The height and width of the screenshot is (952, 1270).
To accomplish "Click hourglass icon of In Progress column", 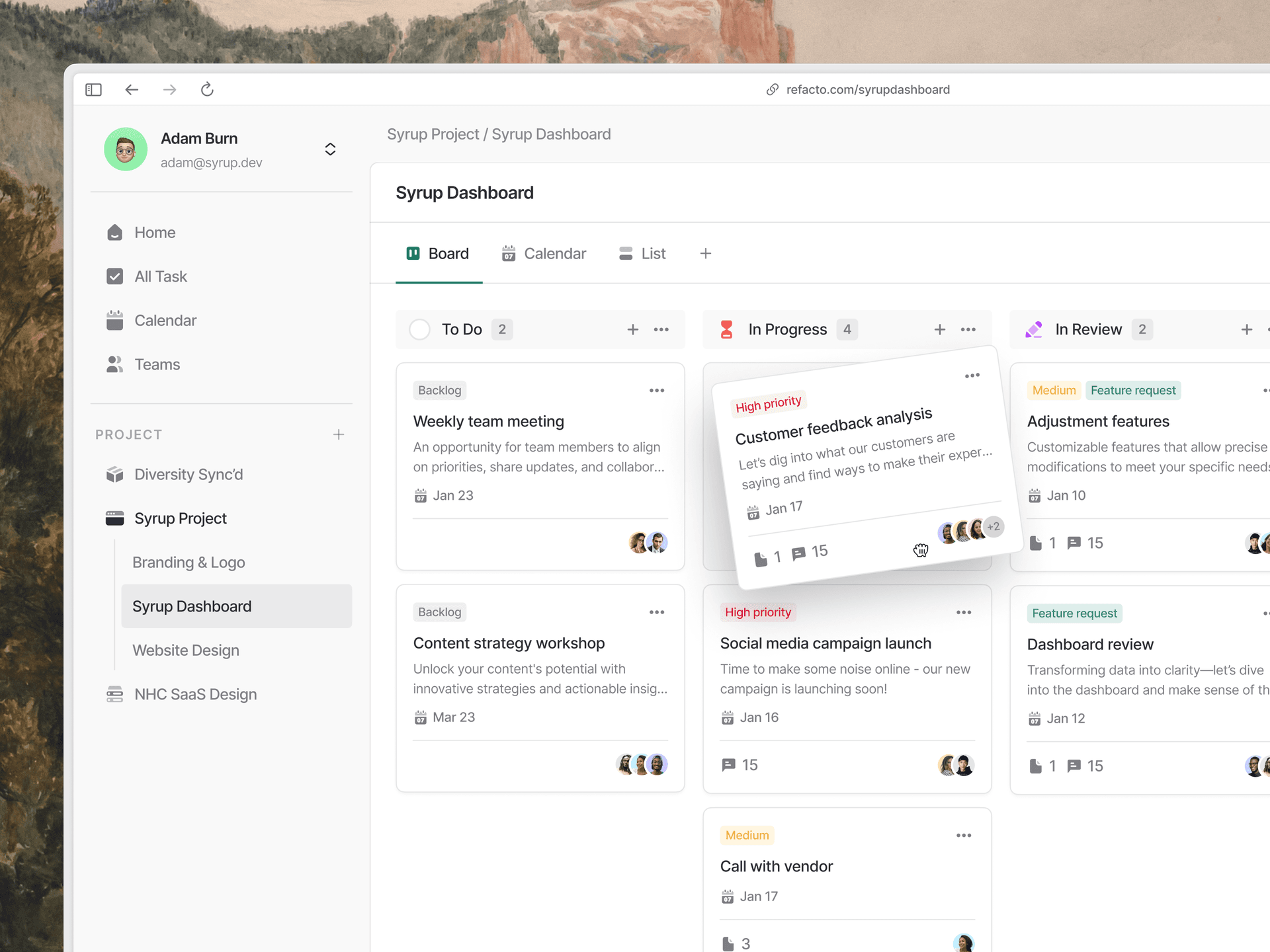I will coord(726,329).
